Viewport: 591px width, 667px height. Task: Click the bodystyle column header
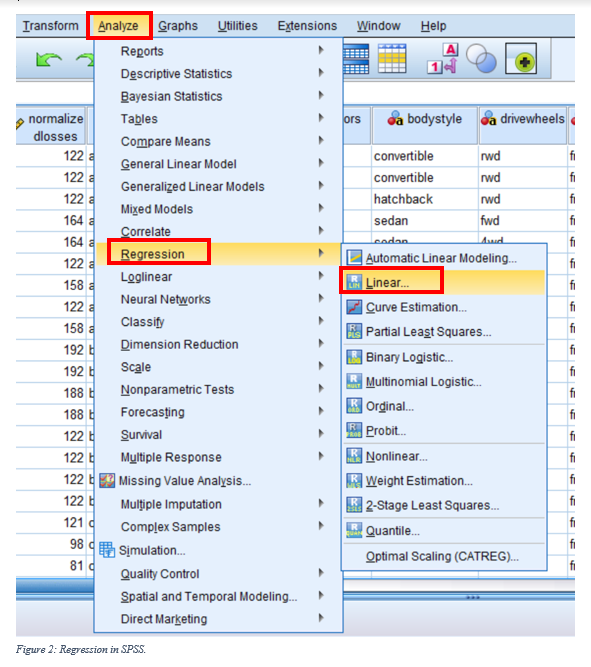(425, 125)
